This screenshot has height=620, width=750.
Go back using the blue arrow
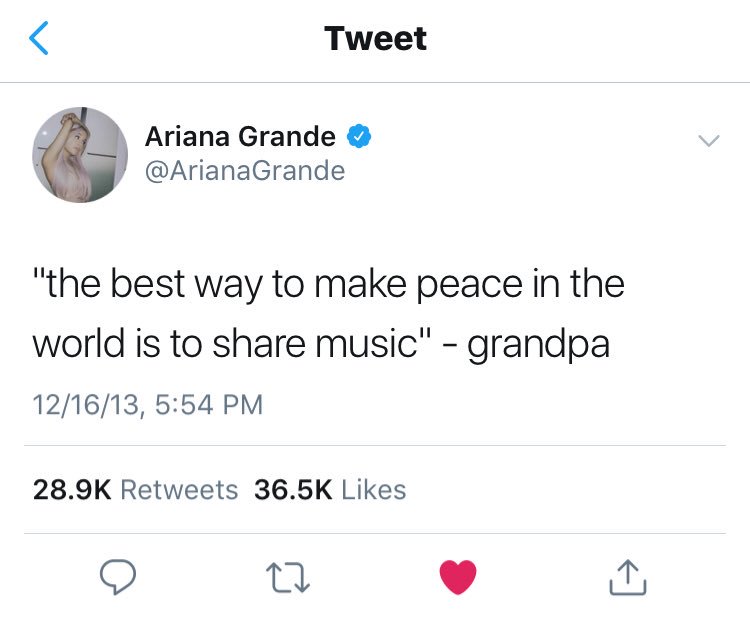pyautogui.click(x=39, y=38)
